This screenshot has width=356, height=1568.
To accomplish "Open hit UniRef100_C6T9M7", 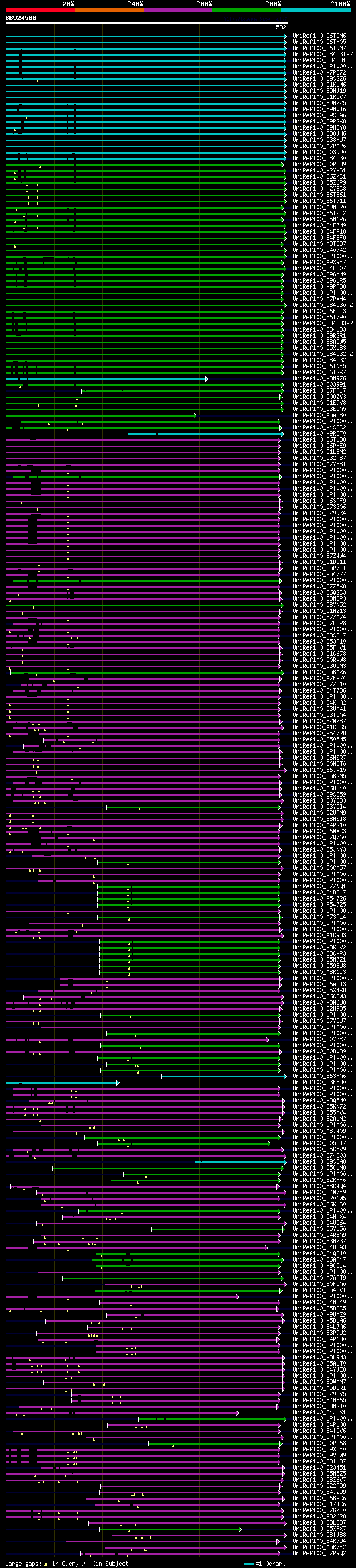I will (x=319, y=48).
